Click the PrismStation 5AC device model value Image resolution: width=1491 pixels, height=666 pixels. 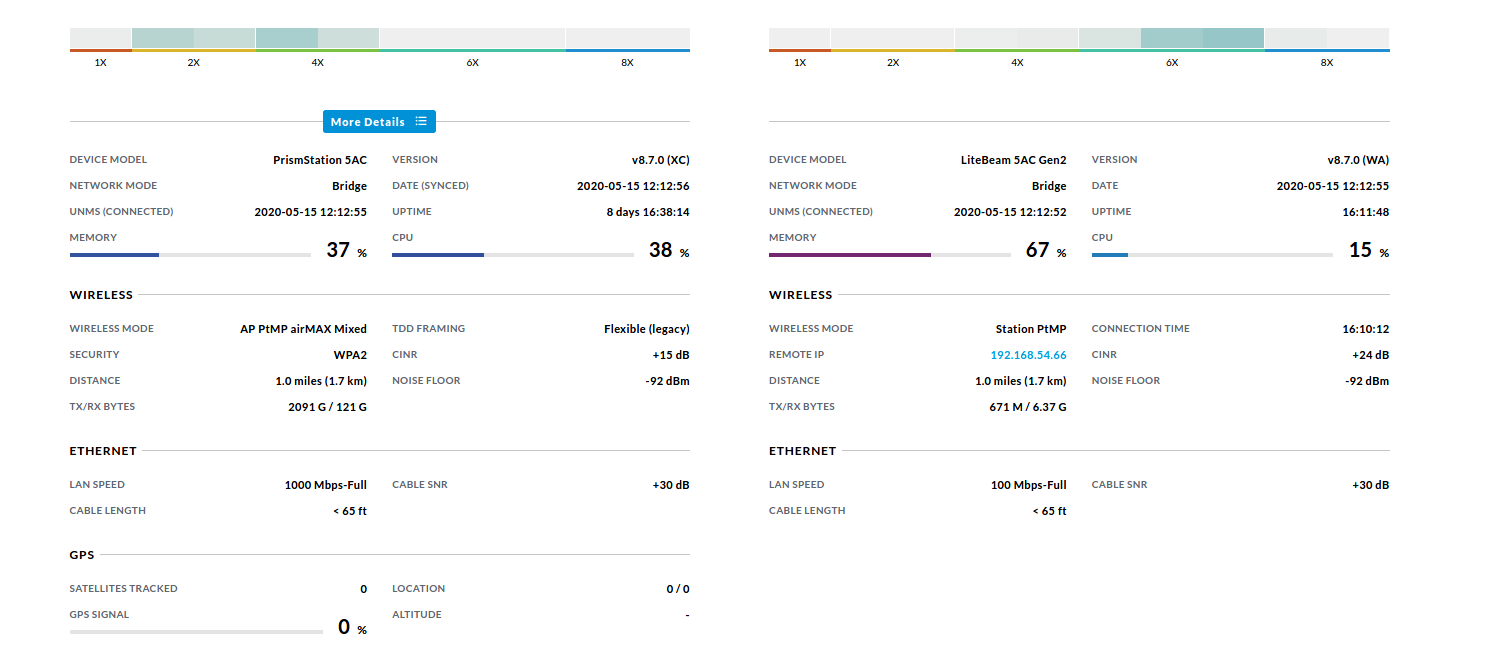coord(320,160)
